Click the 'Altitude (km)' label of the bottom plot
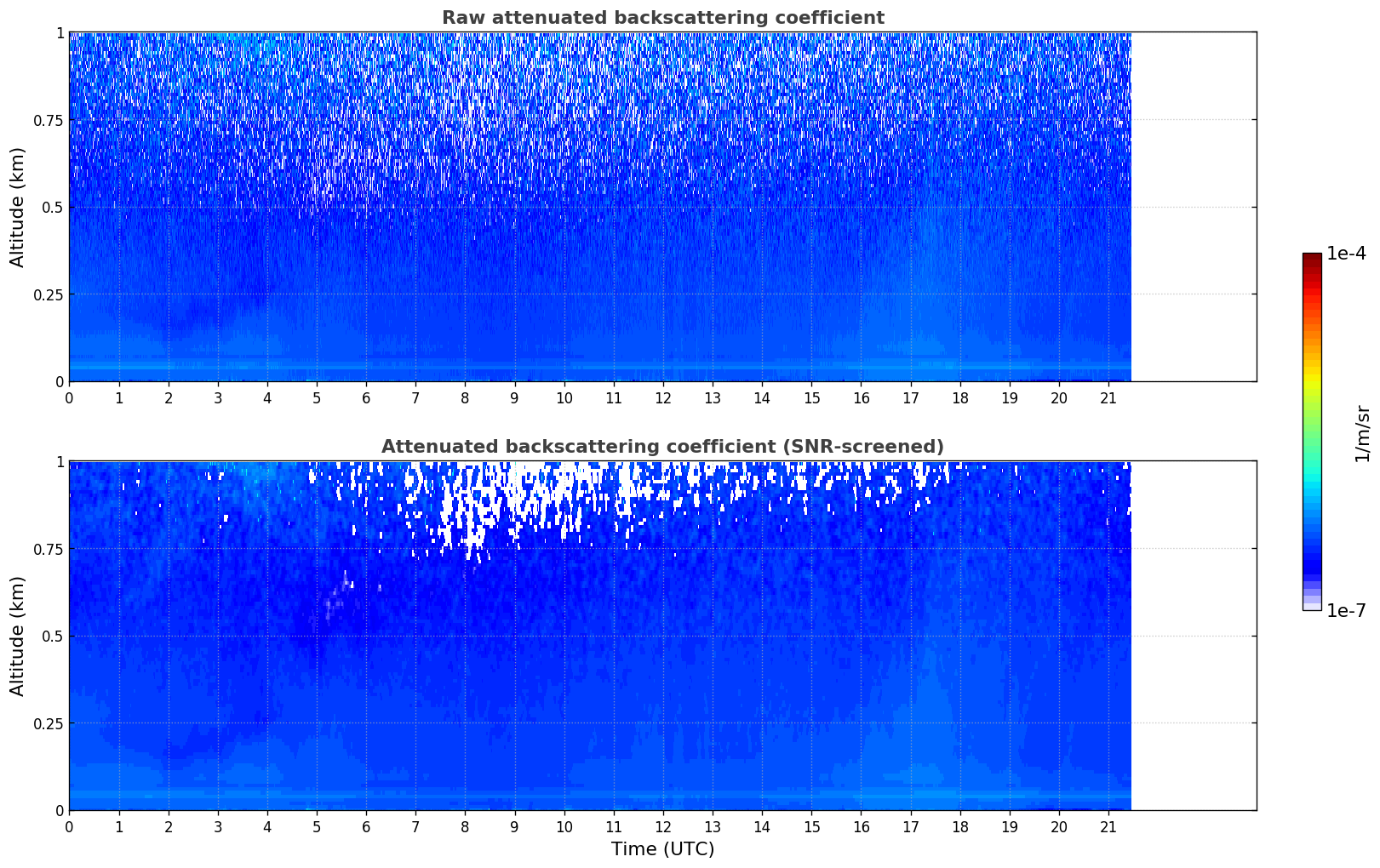1380x868 pixels. 18,636
